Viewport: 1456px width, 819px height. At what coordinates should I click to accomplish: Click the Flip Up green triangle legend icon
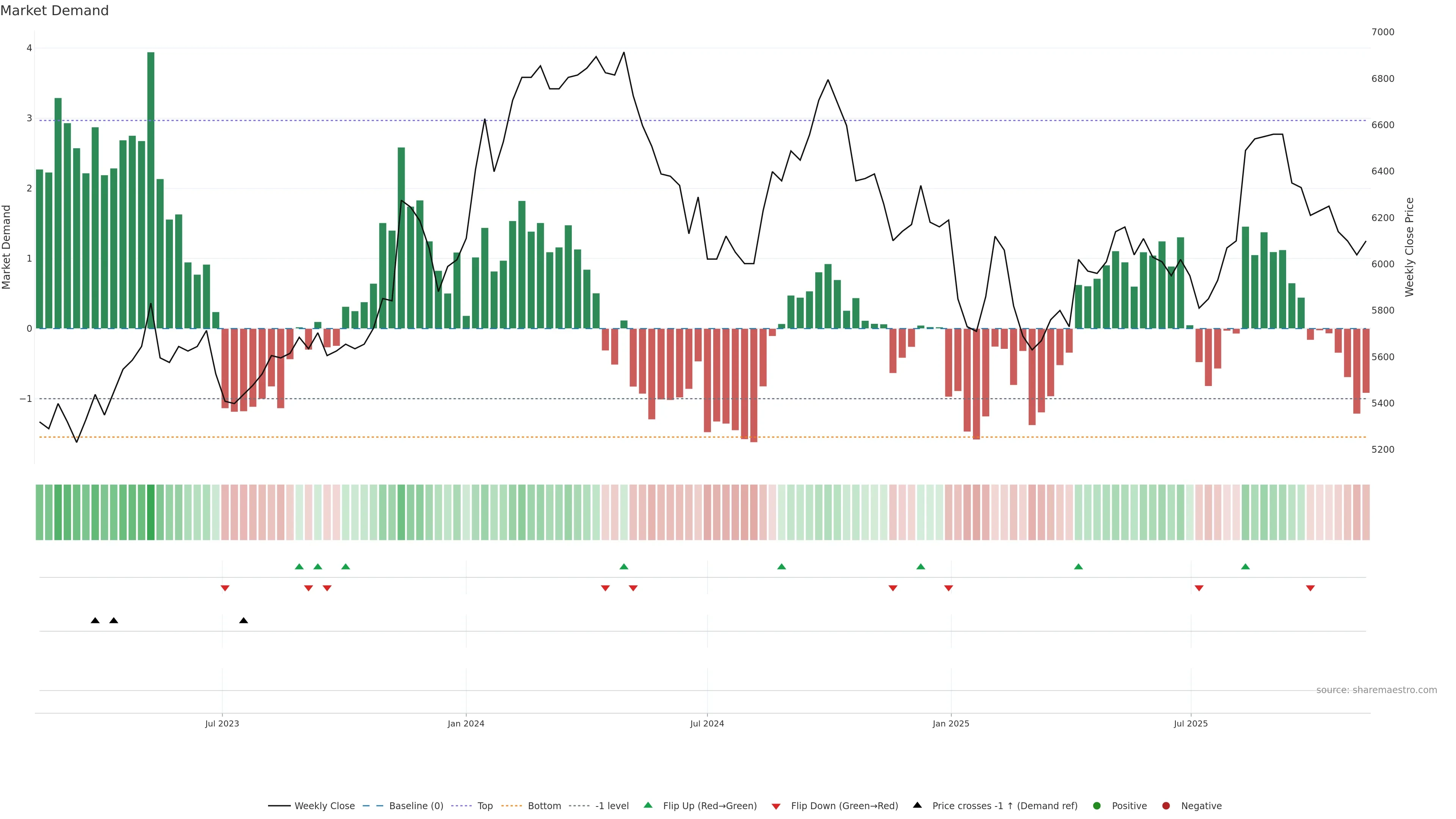648,805
